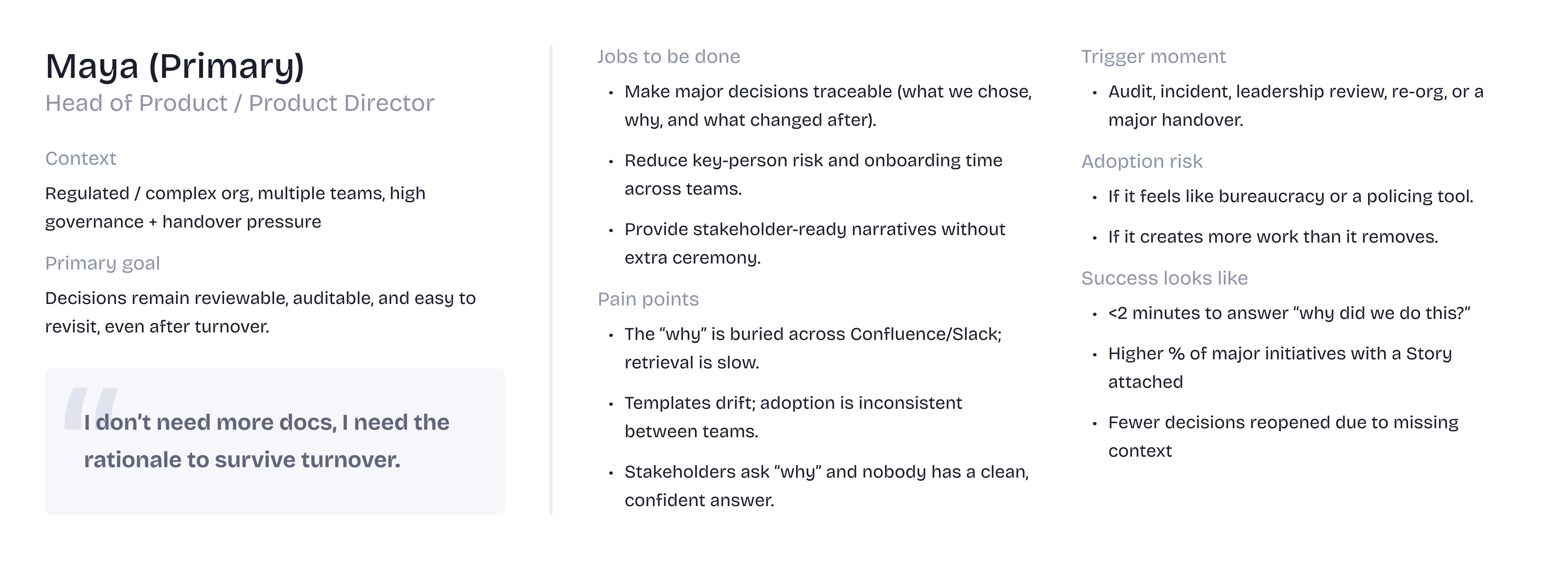Click the "Success looks like" heading
Screen dimensions: 1568x566
pyautogui.click(x=1164, y=278)
